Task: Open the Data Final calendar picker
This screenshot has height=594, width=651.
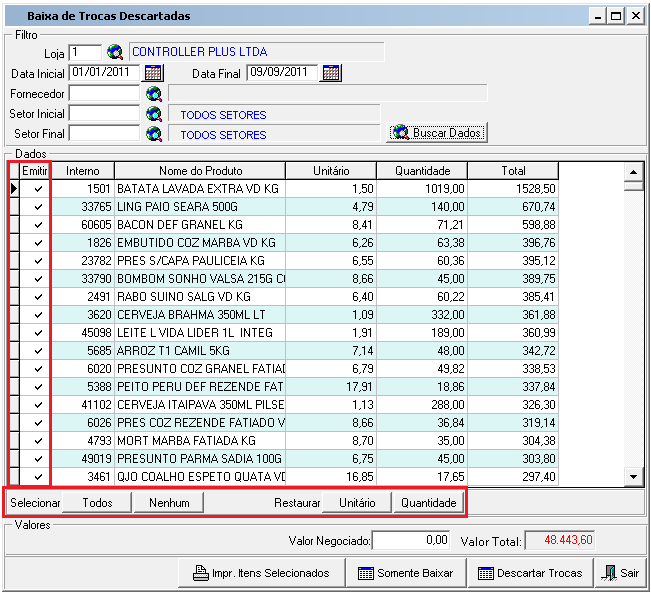Action: 331,73
